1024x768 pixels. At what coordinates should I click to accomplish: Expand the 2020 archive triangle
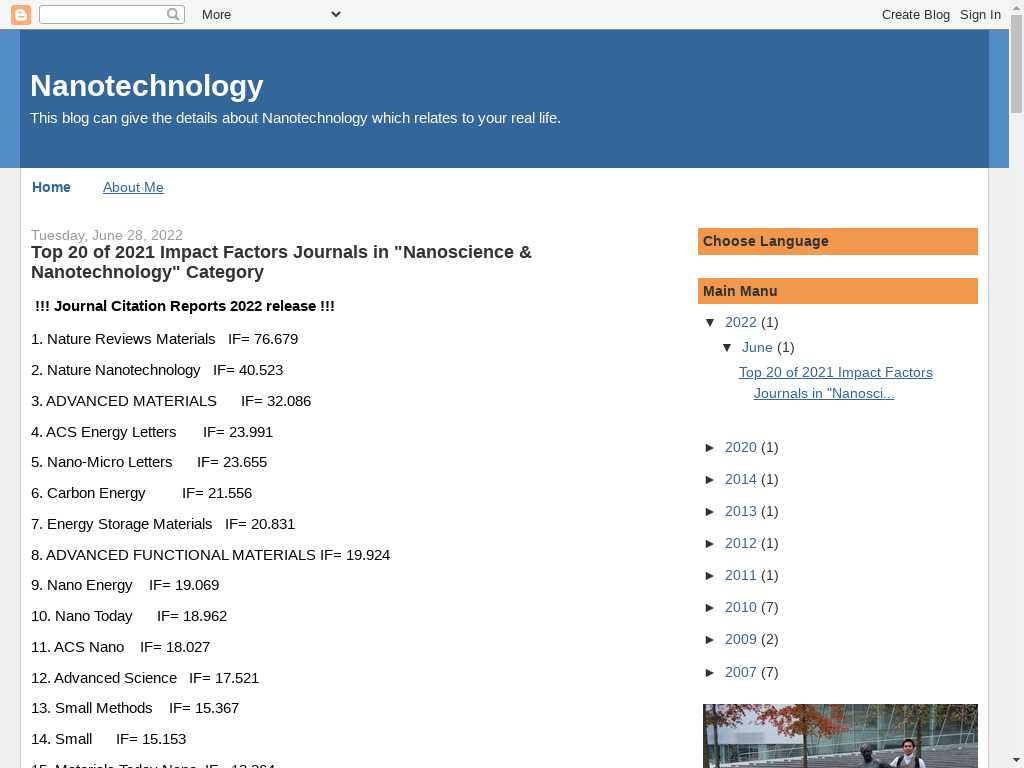(711, 447)
